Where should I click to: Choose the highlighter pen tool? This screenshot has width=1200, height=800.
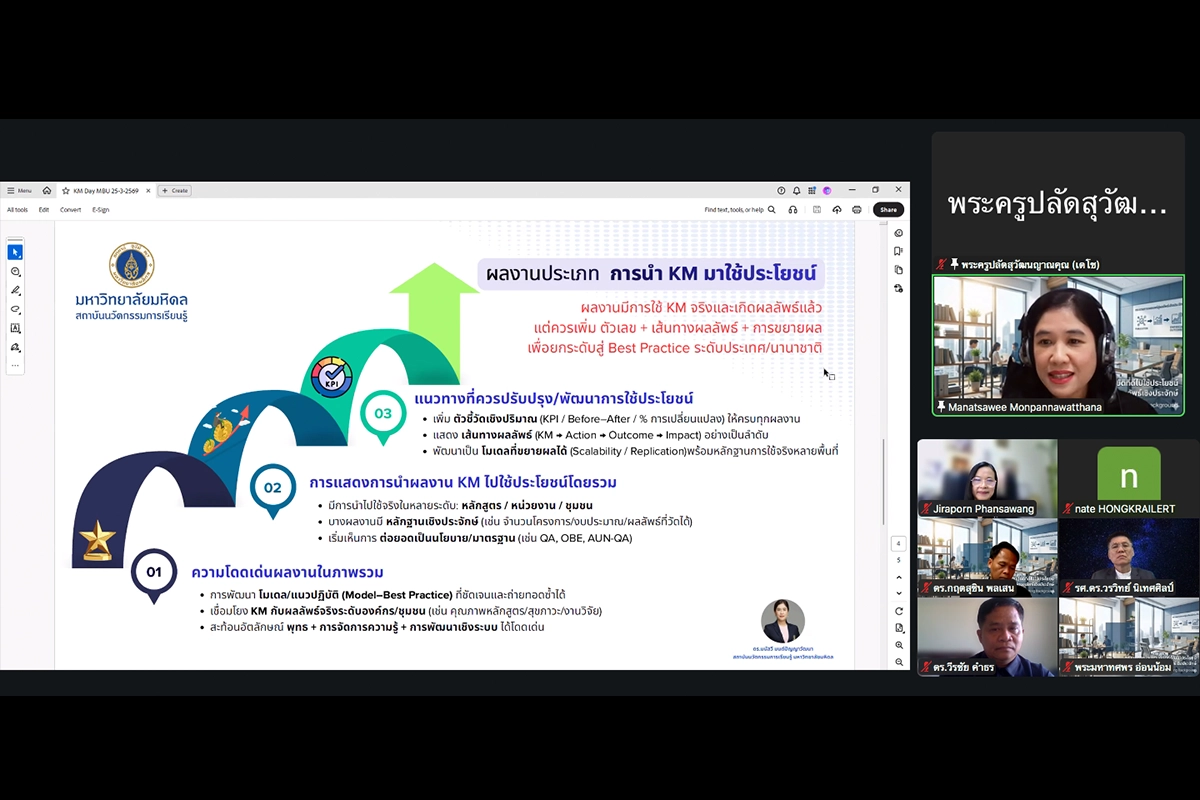tap(15, 290)
